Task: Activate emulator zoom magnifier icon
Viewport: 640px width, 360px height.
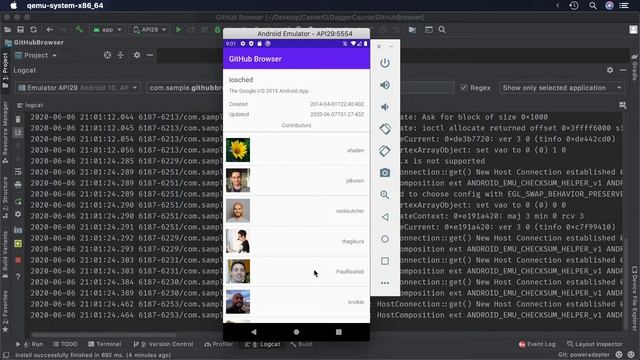Action: coord(384,195)
